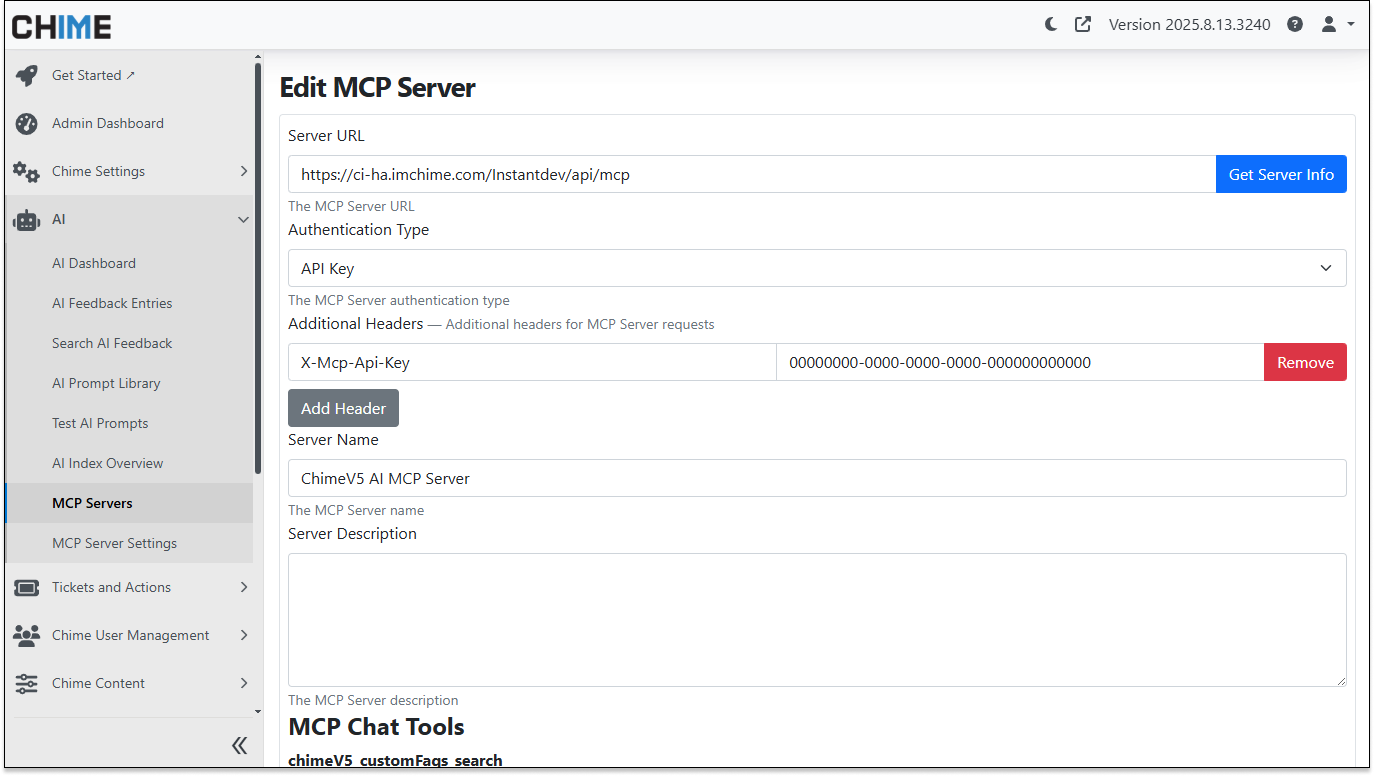This screenshot has height=776, width=1374.
Task: Expand Chime User Management chevron
Action: [x=243, y=635]
